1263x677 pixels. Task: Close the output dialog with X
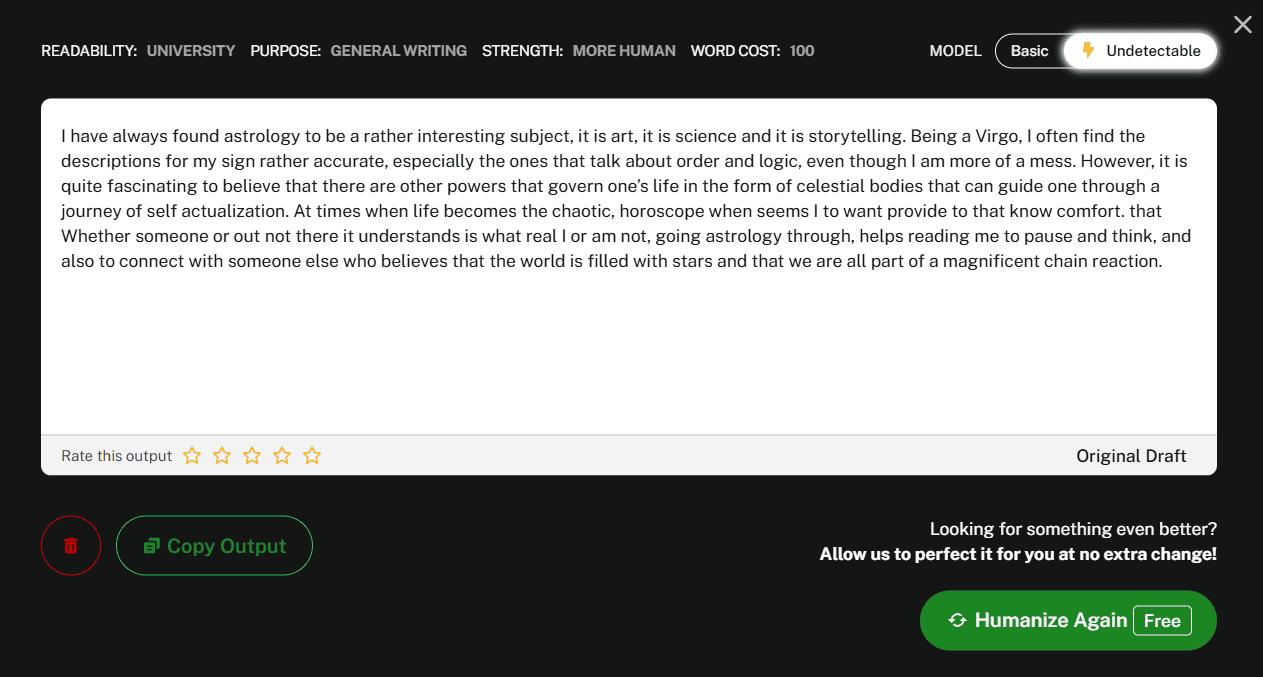[x=1242, y=25]
